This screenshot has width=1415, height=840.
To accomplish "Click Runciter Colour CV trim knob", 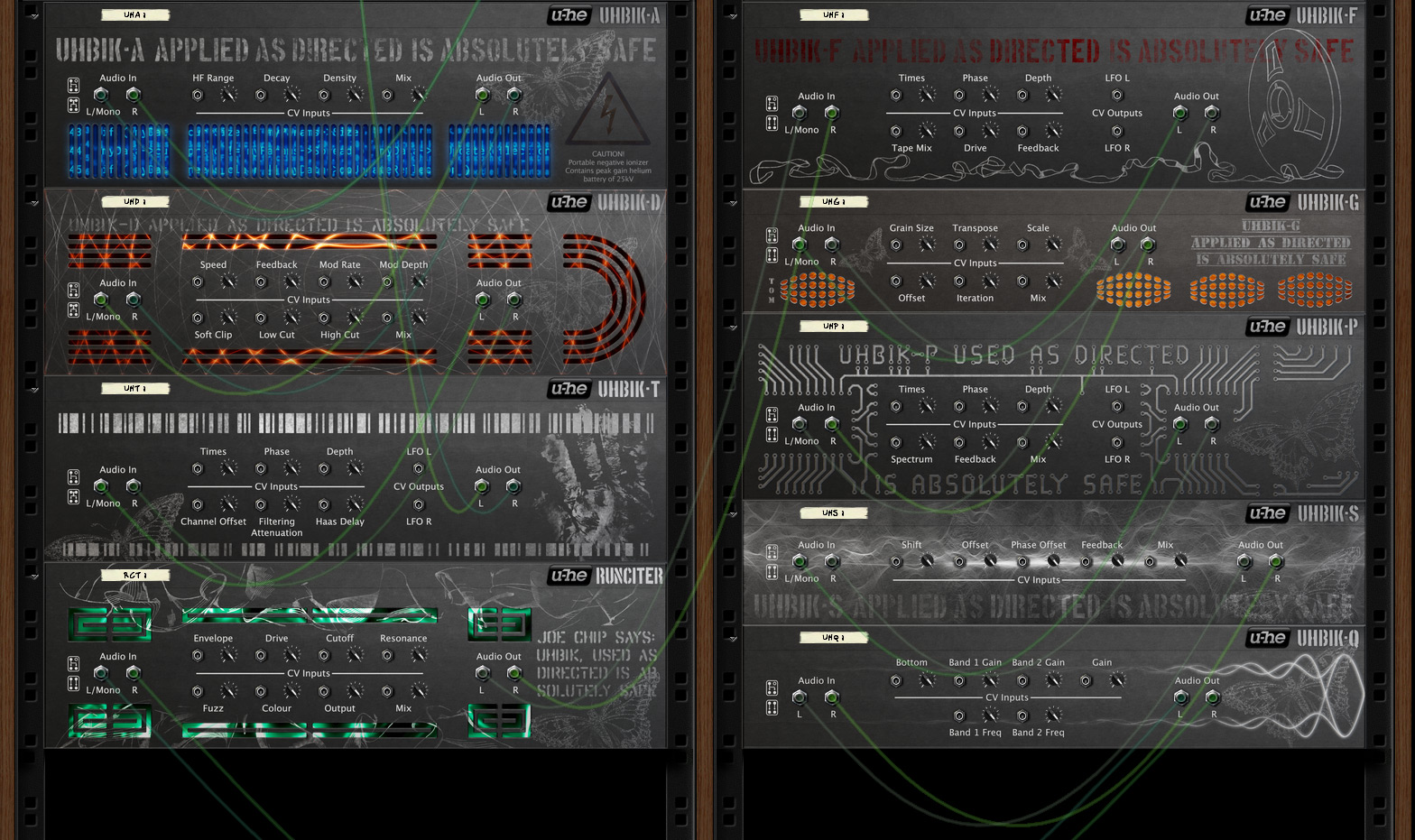I will coord(292,691).
